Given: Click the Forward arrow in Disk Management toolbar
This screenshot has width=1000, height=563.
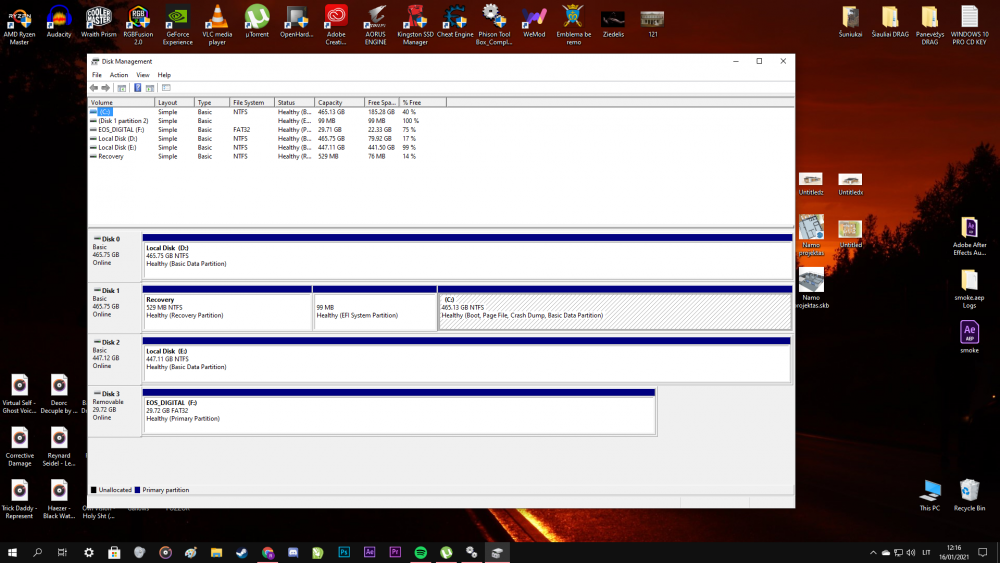Looking at the screenshot, I should tap(106, 88).
